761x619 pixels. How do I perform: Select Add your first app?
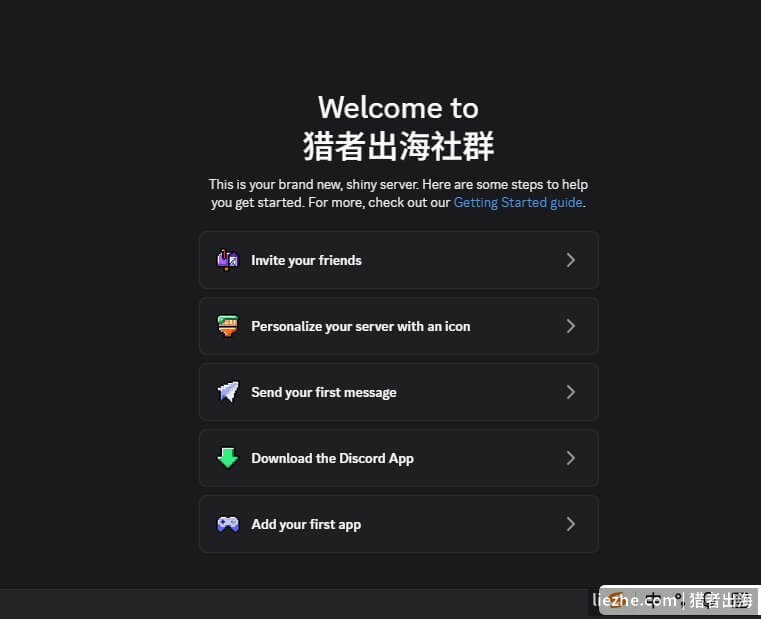[306, 524]
